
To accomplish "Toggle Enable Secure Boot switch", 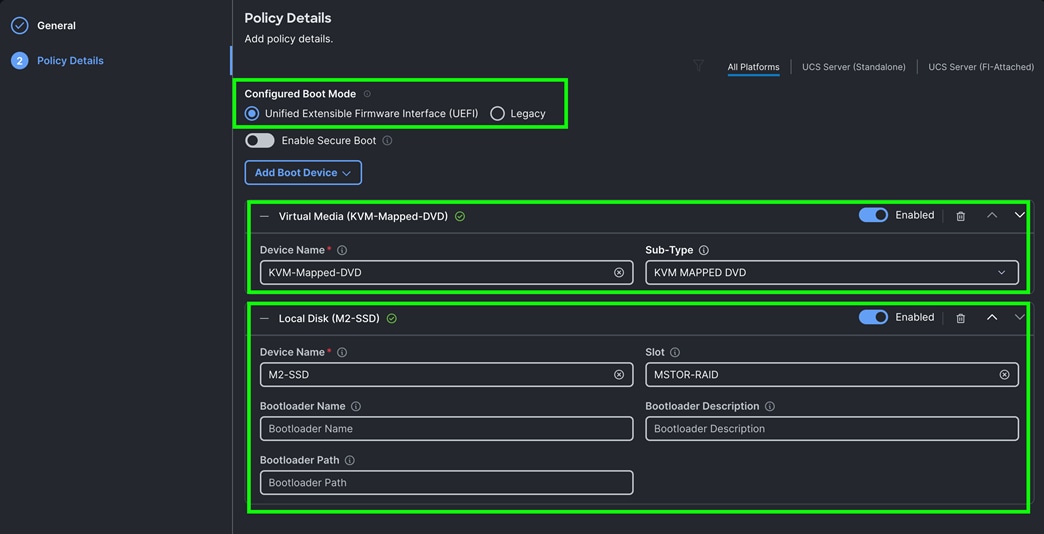I will click(x=260, y=141).
